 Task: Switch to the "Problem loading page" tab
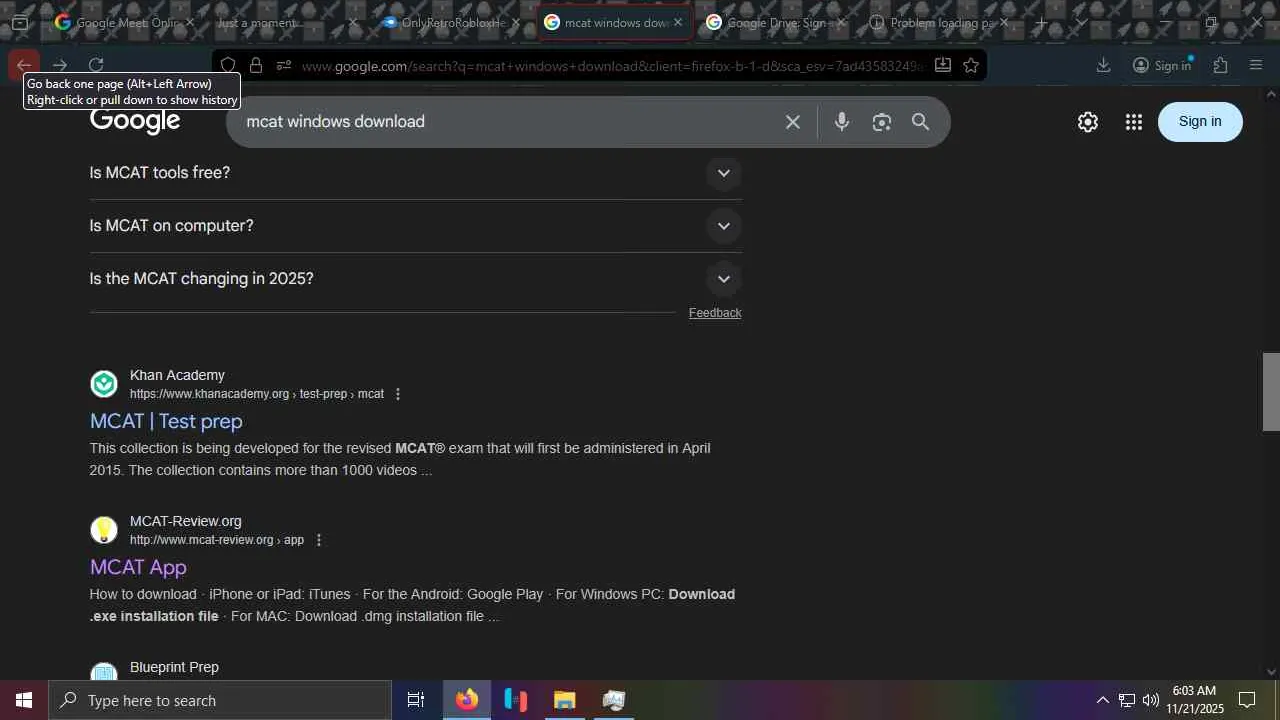pyautogui.click(x=940, y=22)
